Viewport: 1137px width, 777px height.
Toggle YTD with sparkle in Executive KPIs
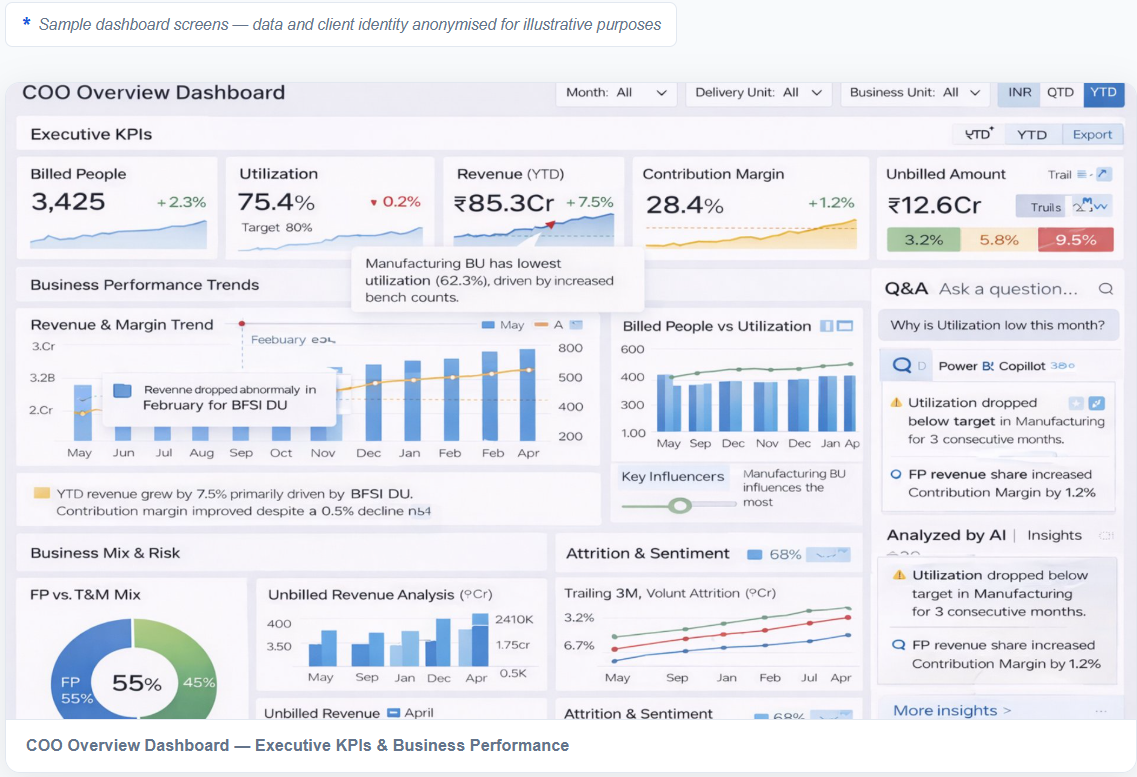(979, 134)
